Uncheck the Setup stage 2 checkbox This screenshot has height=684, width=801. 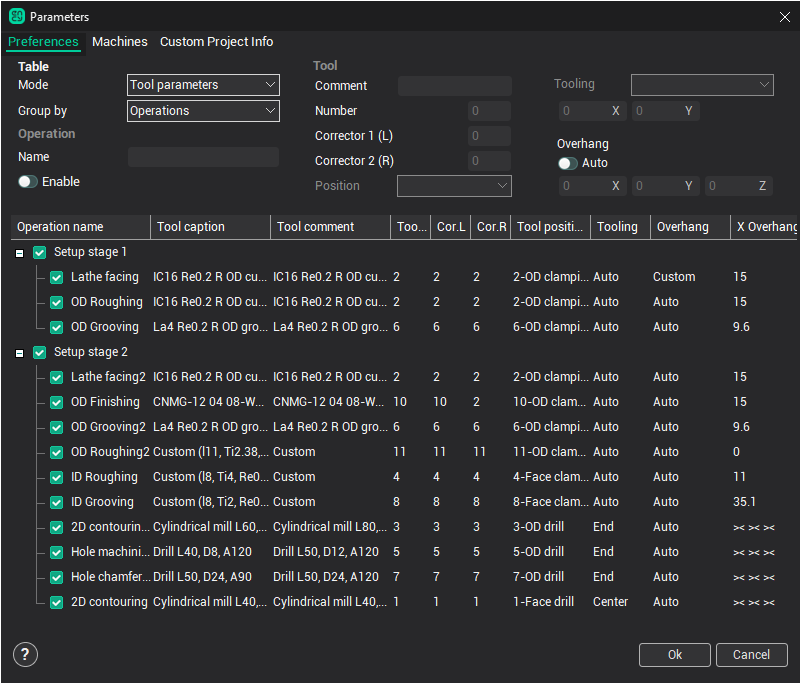click(40, 352)
